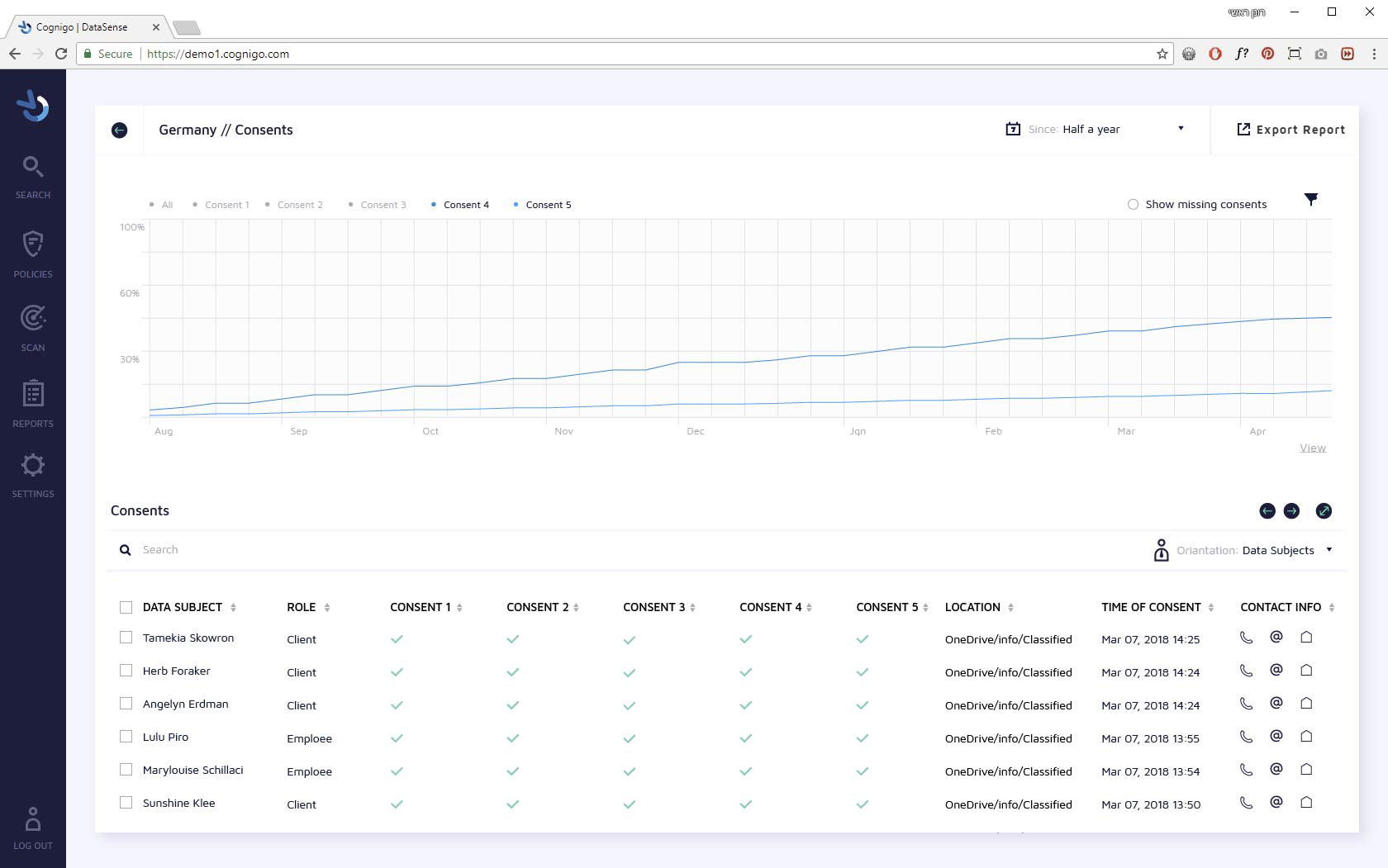
Task: Check the box for Herb Foraker
Action: 126,671
